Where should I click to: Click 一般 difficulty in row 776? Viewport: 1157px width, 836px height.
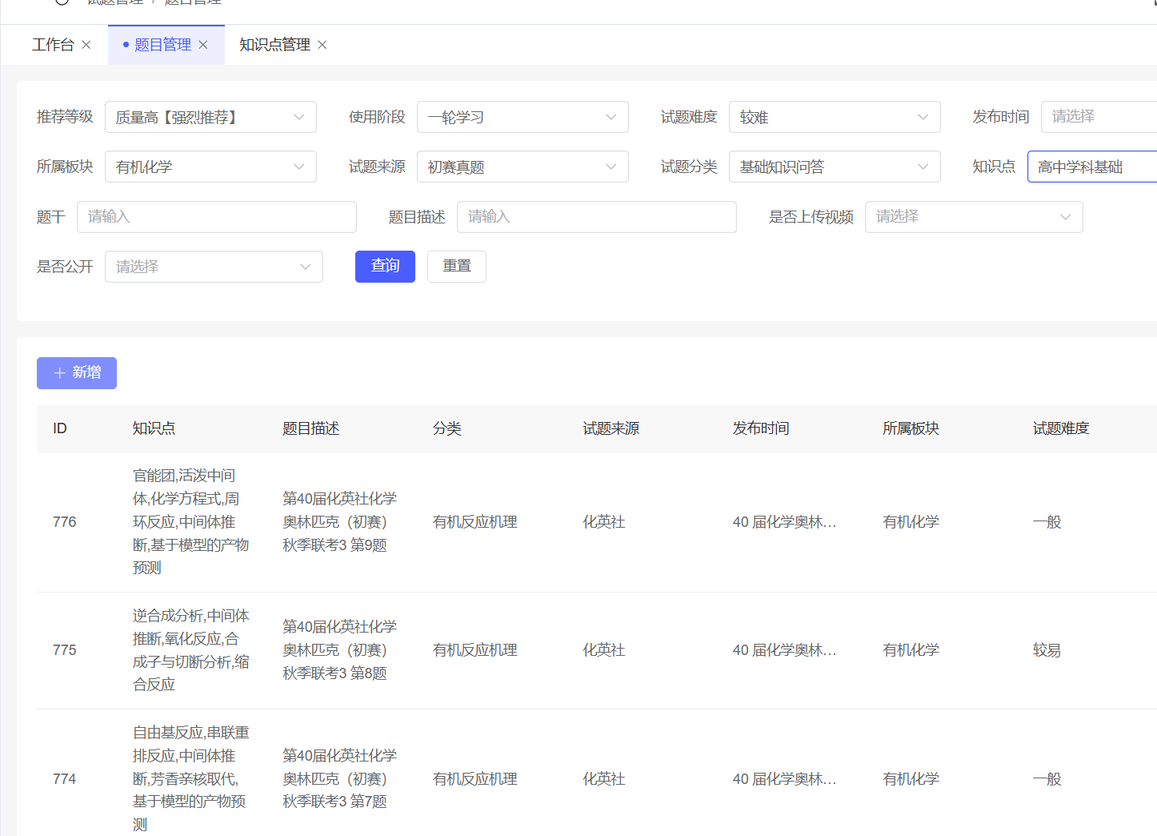1046,522
